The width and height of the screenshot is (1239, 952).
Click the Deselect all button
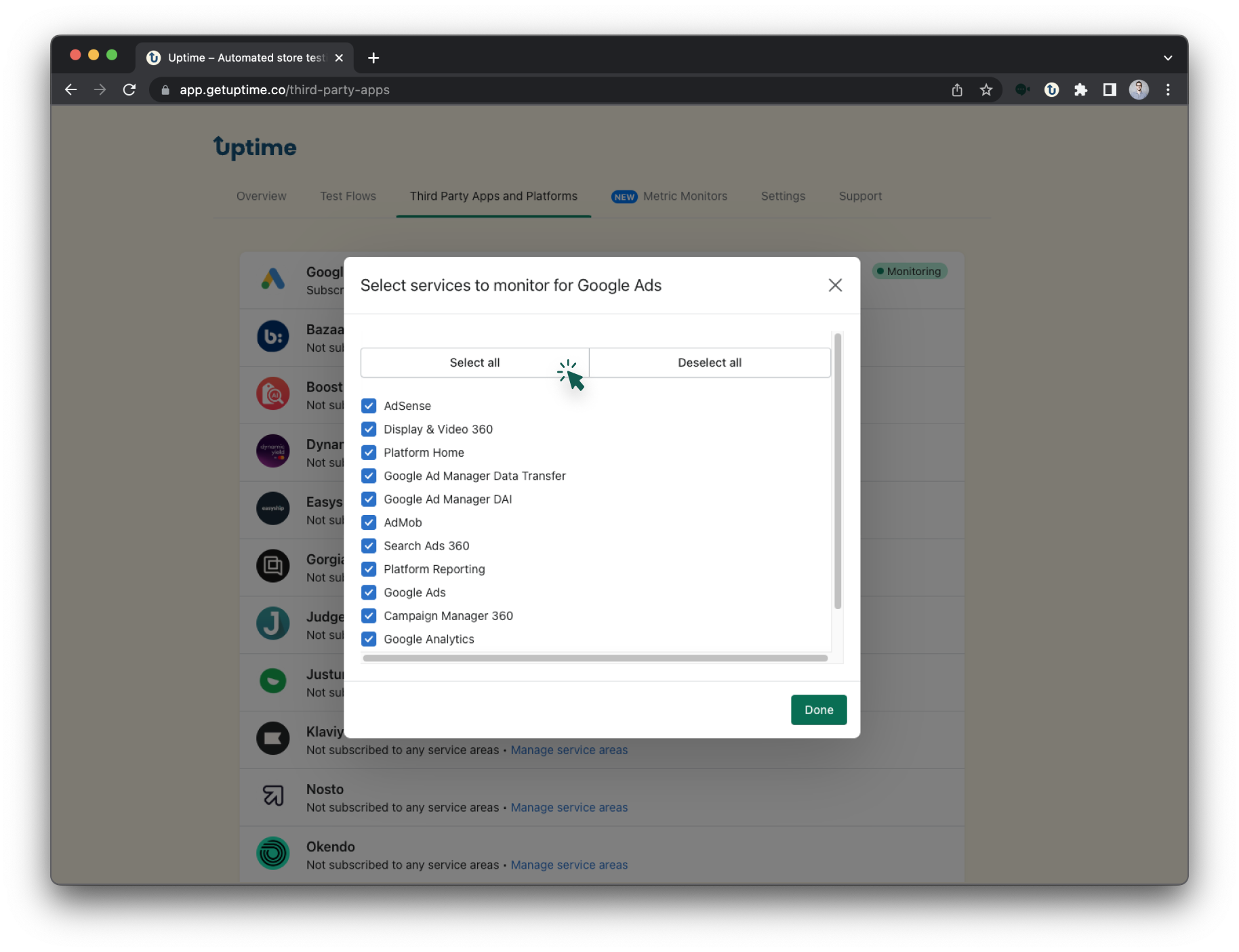tap(710, 363)
